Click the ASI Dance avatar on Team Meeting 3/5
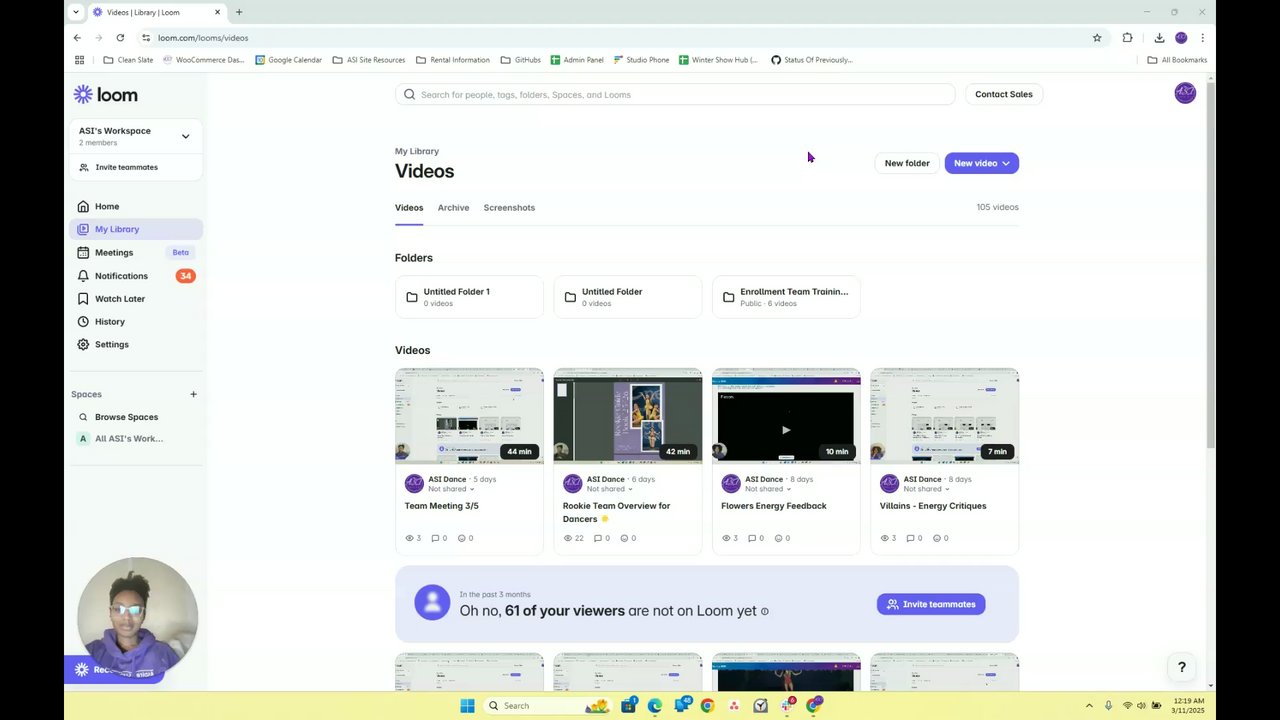1280x720 pixels. 414,484
